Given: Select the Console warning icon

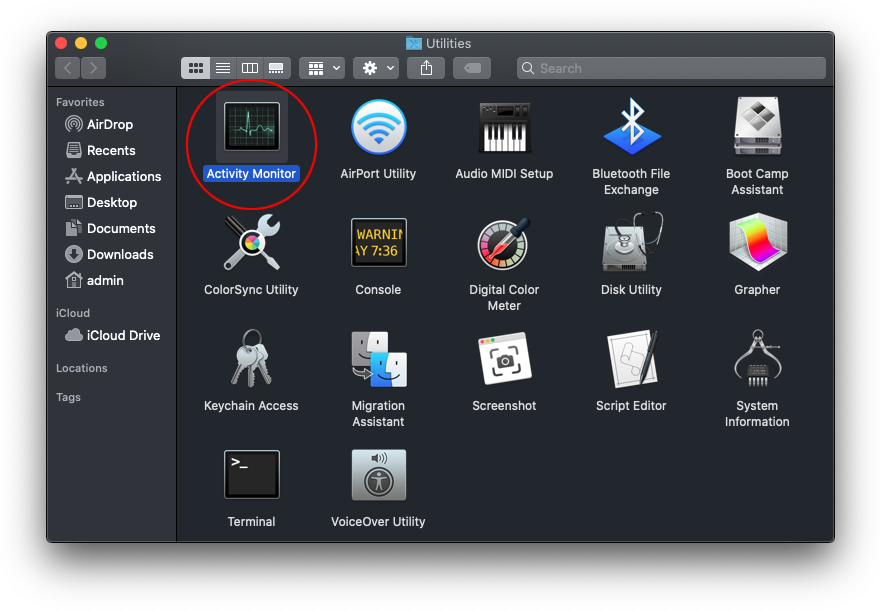Looking at the screenshot, I should pos(378,242).
